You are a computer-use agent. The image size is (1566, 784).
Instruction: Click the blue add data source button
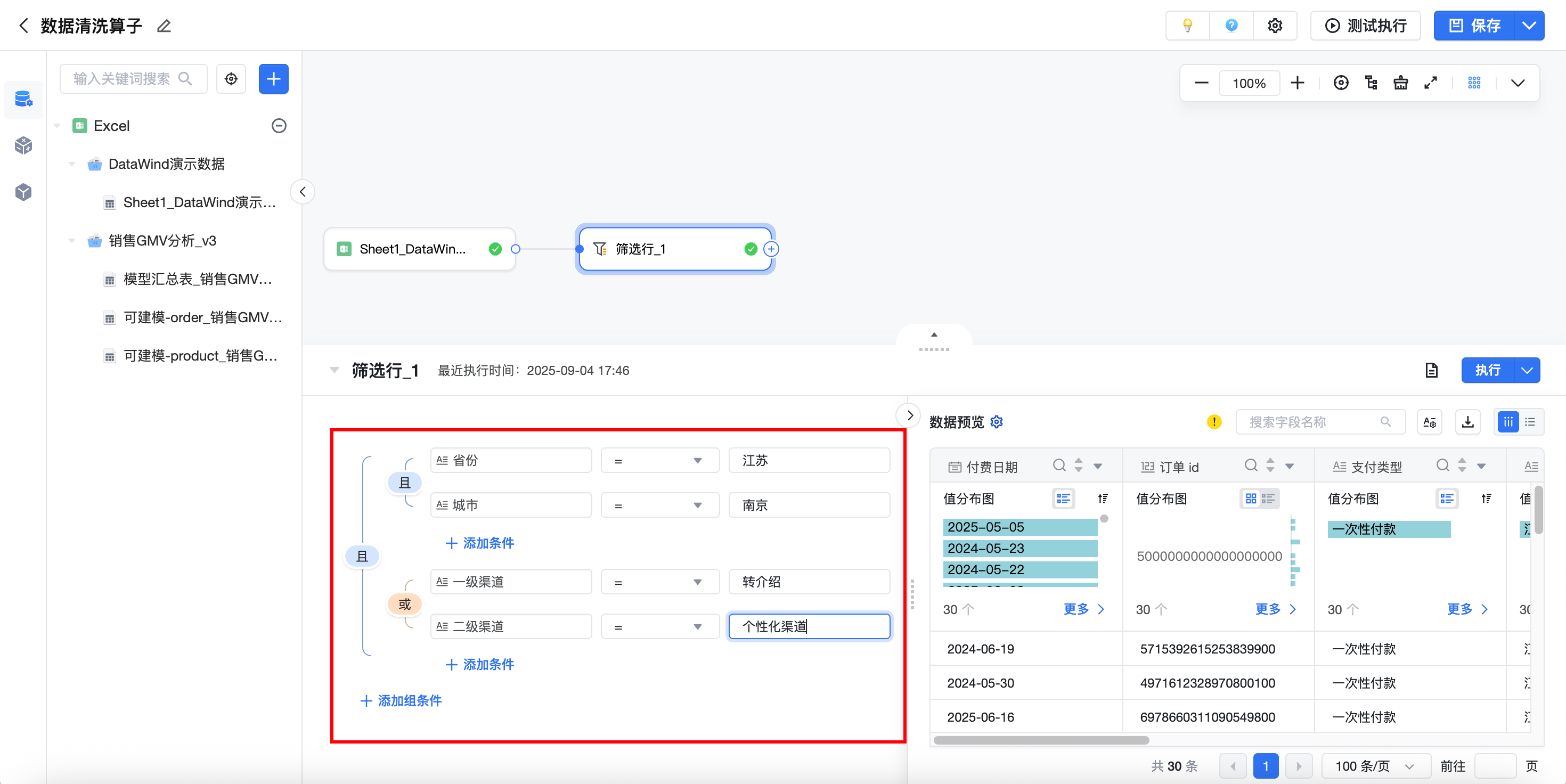(x=274, y=79)
